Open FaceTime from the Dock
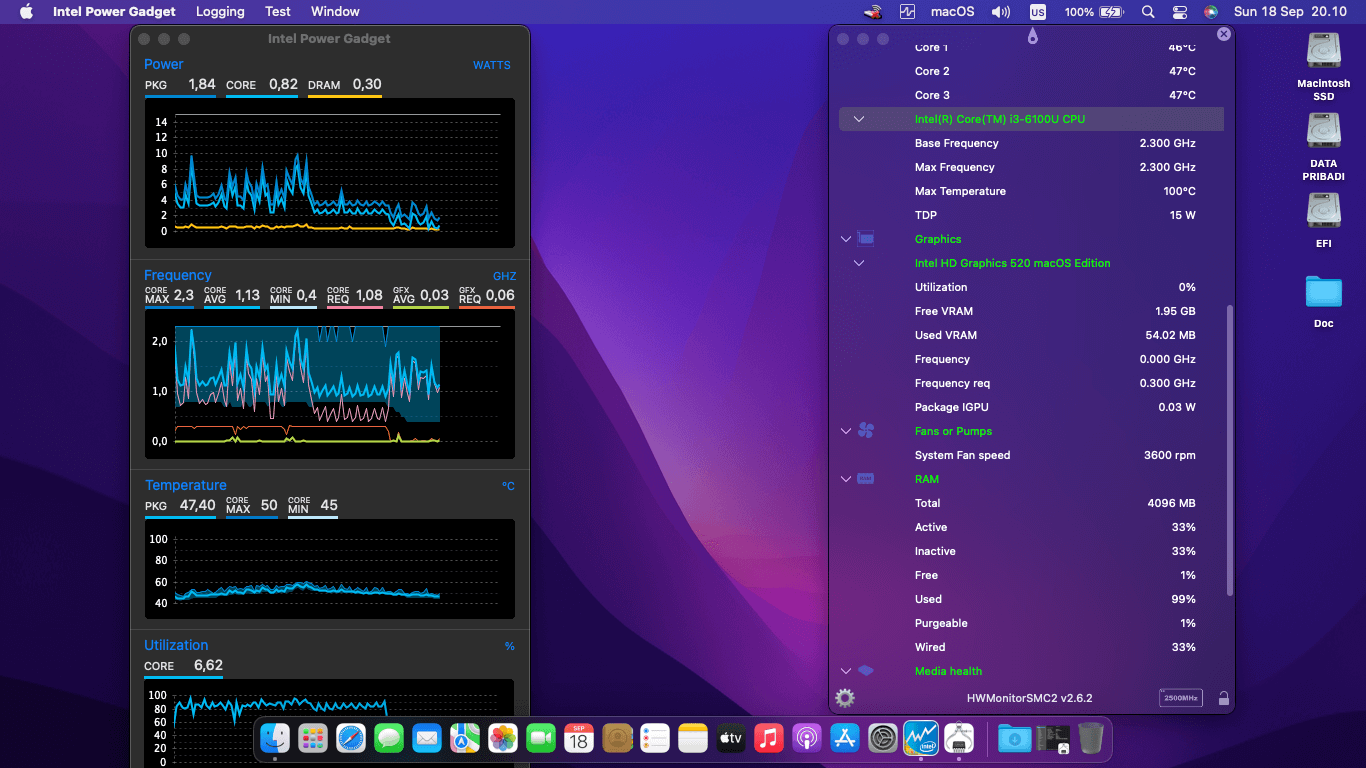 541,739
